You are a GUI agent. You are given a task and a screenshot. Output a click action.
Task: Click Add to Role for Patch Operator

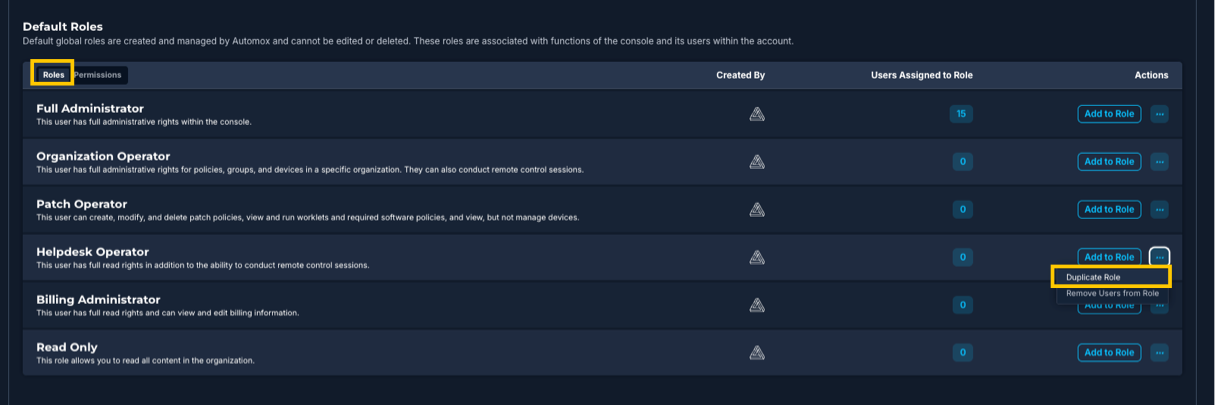(x=1109, y=209)
